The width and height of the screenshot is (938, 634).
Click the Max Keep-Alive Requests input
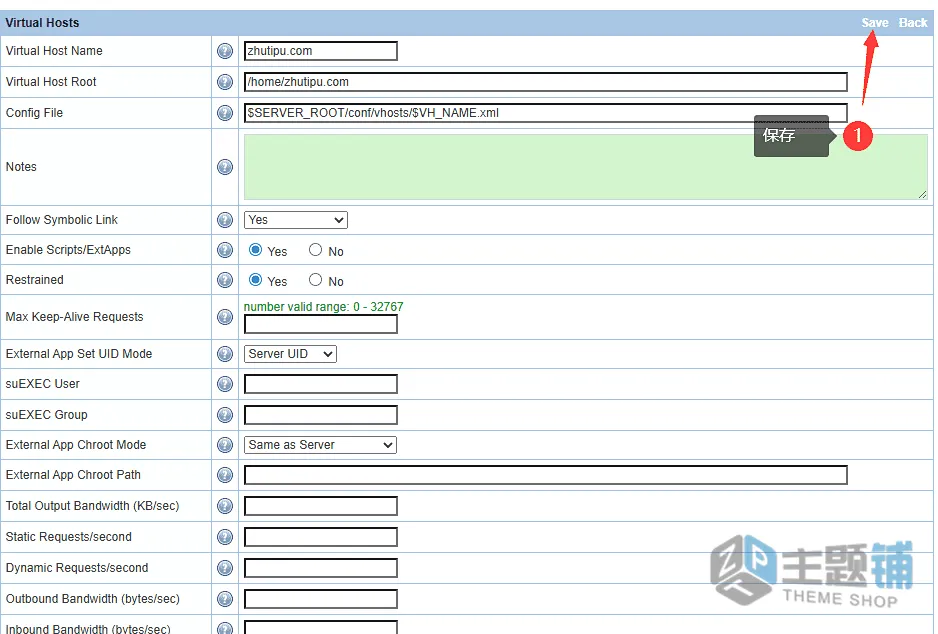point(321,324)
